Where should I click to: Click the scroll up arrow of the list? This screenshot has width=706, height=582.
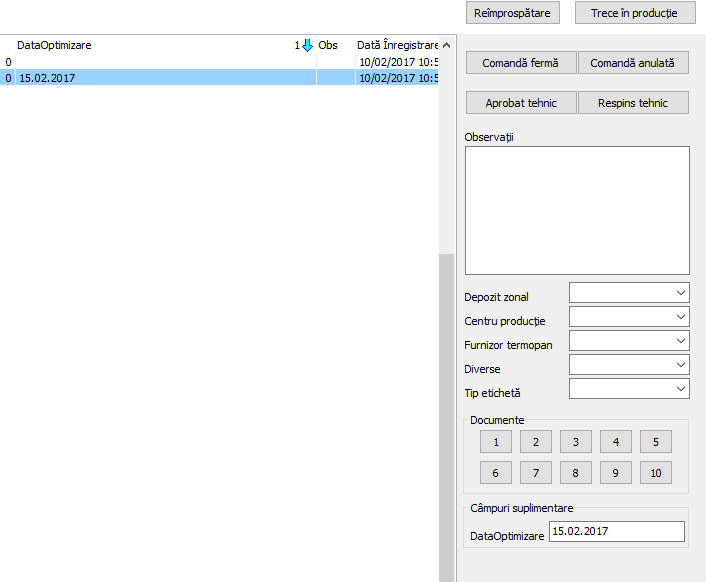coord(446,46)
